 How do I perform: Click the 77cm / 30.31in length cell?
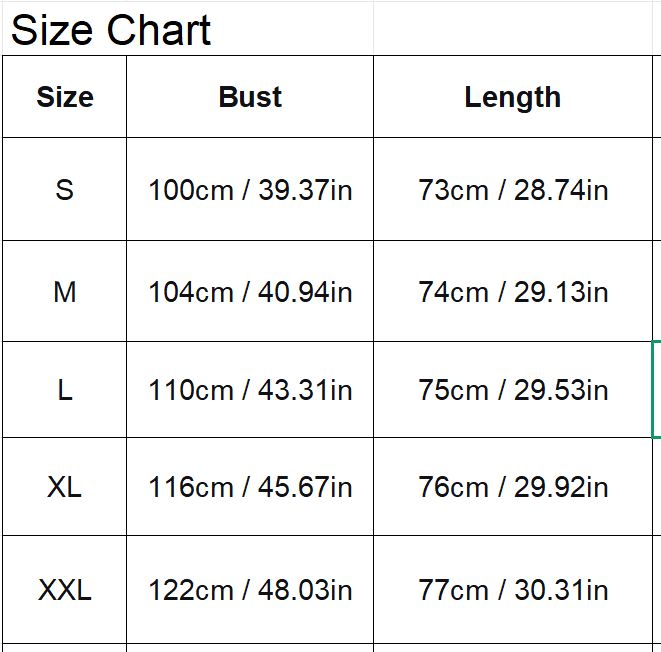point(512,590)
